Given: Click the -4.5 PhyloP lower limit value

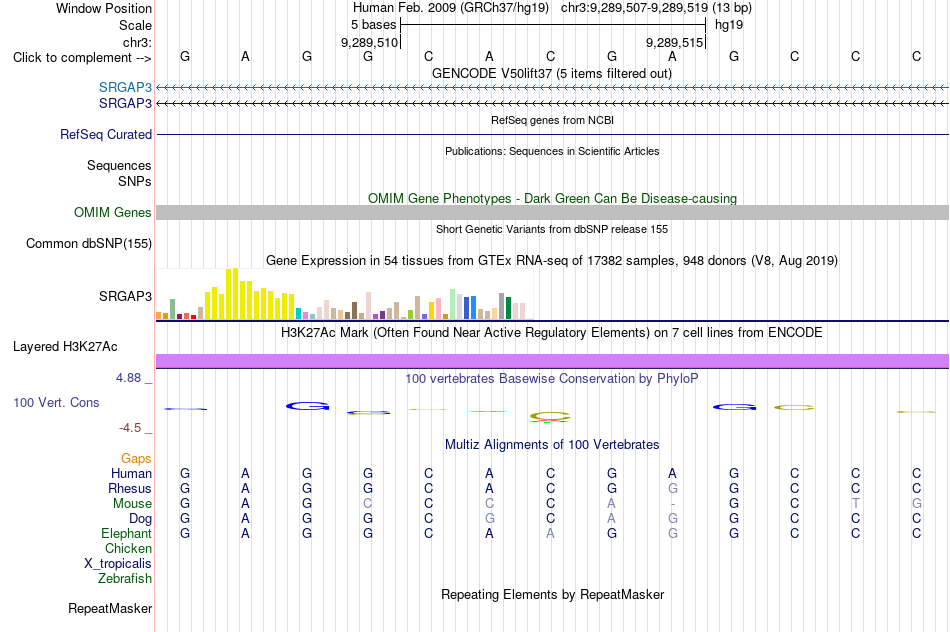Looking at the screenshot, I should [130, 428].
